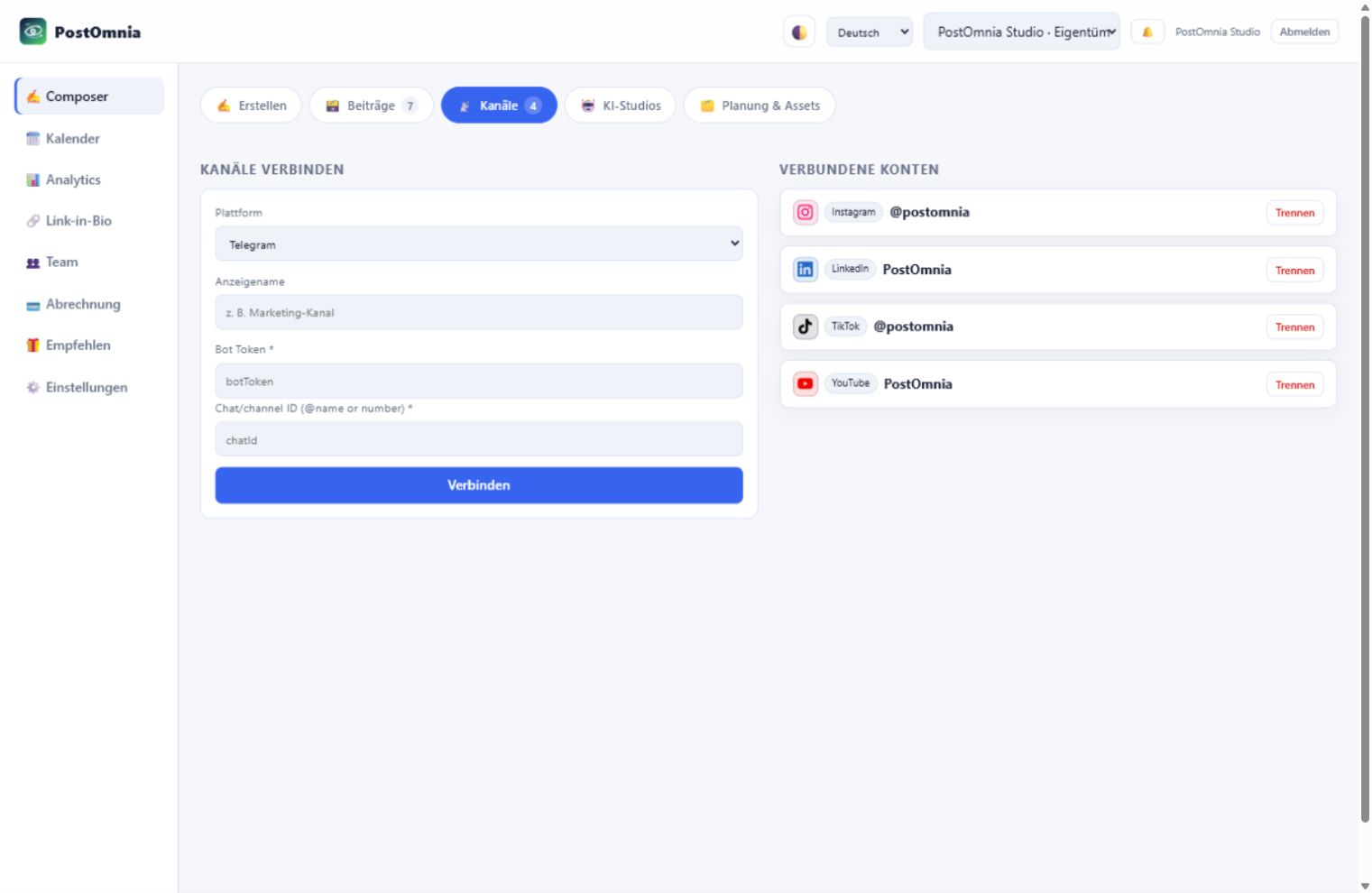The image size is (1372, 893).
Task: Click the Kanäle count badge 4
Action: pyautogui.click(x=533, y=106)
